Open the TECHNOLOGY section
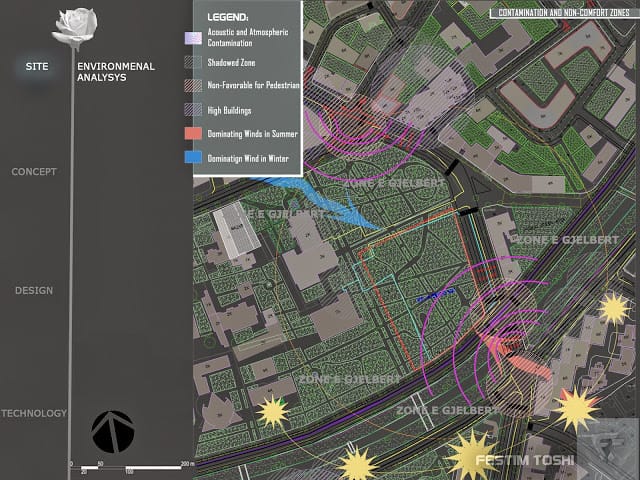Screen dimensions: 640x480 click(x=34, y=413)
